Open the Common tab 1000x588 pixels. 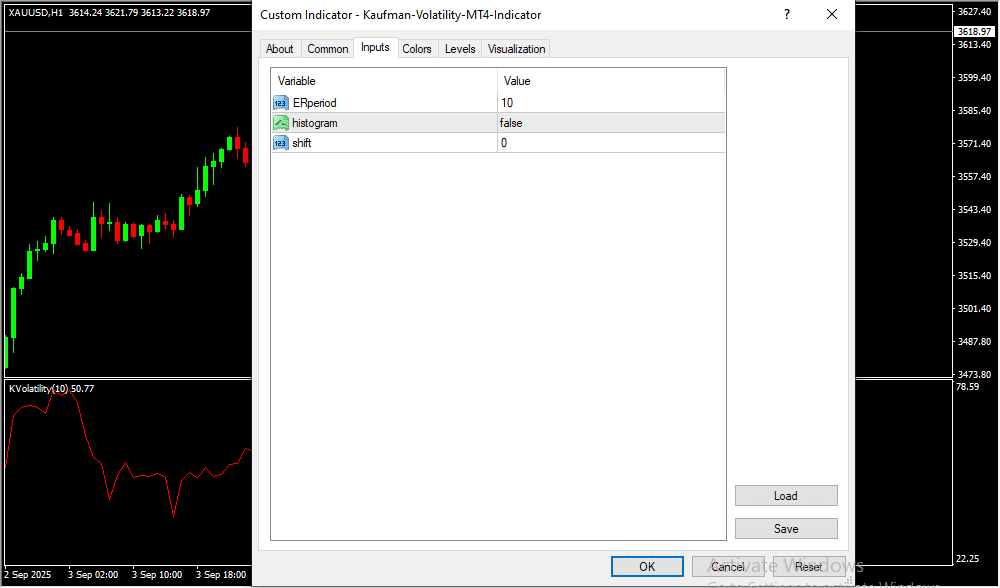(x=328, y=49)
